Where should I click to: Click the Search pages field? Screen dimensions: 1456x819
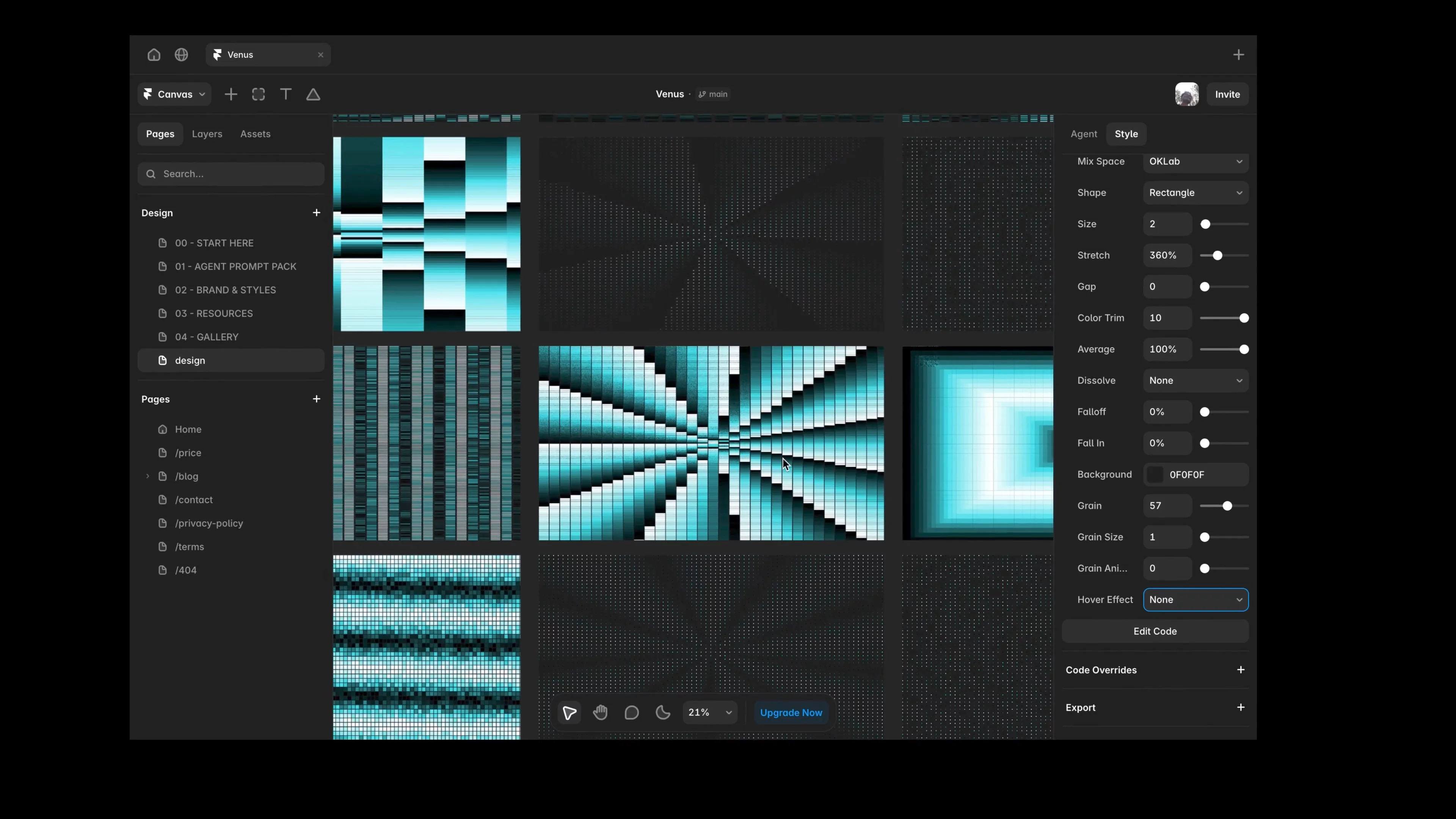point(231,174)
